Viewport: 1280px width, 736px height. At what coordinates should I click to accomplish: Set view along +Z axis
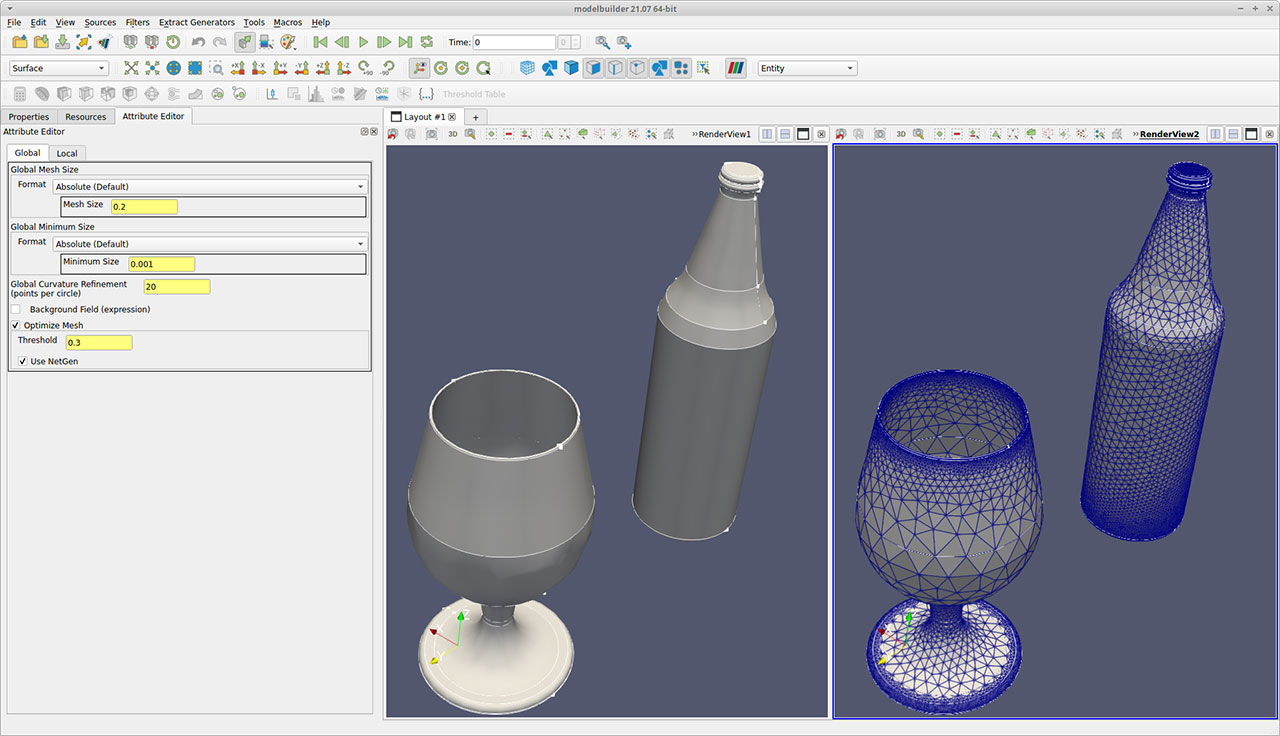(x=323, y=68)
